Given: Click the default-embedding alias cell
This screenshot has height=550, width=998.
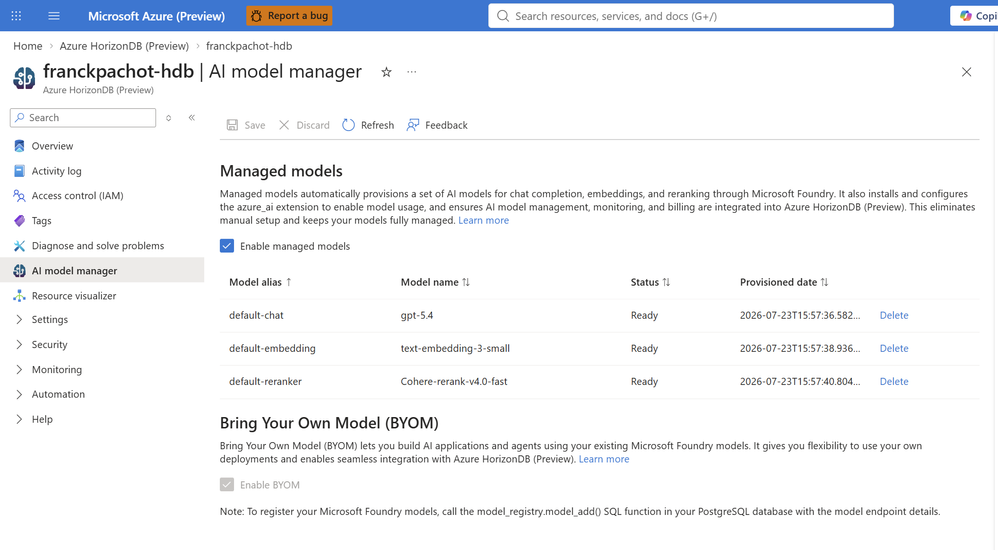Looking at the screenshot, I should (x=272, y=348).
